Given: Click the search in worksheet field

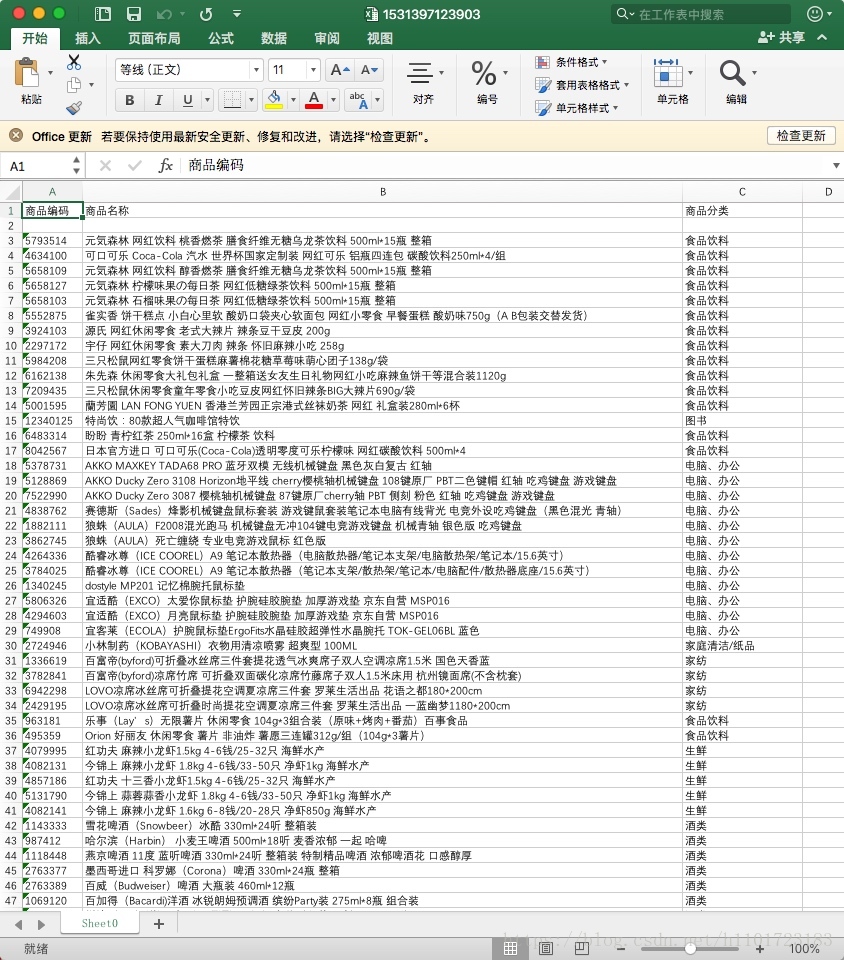Looking at the screenshot, I should click(x=700, y=14).
